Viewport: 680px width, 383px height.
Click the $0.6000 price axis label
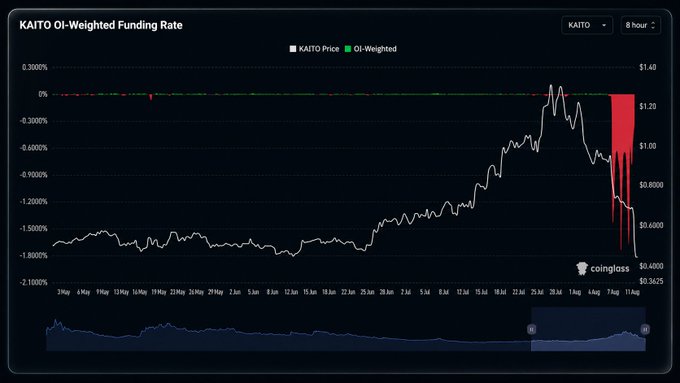pyautogui.click(x=651, y=225)
